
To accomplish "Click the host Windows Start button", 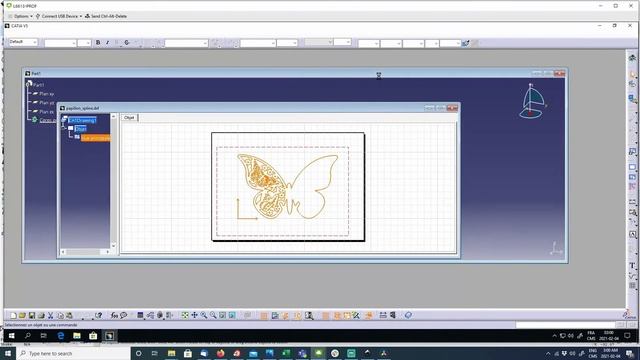I will (8, 353).
